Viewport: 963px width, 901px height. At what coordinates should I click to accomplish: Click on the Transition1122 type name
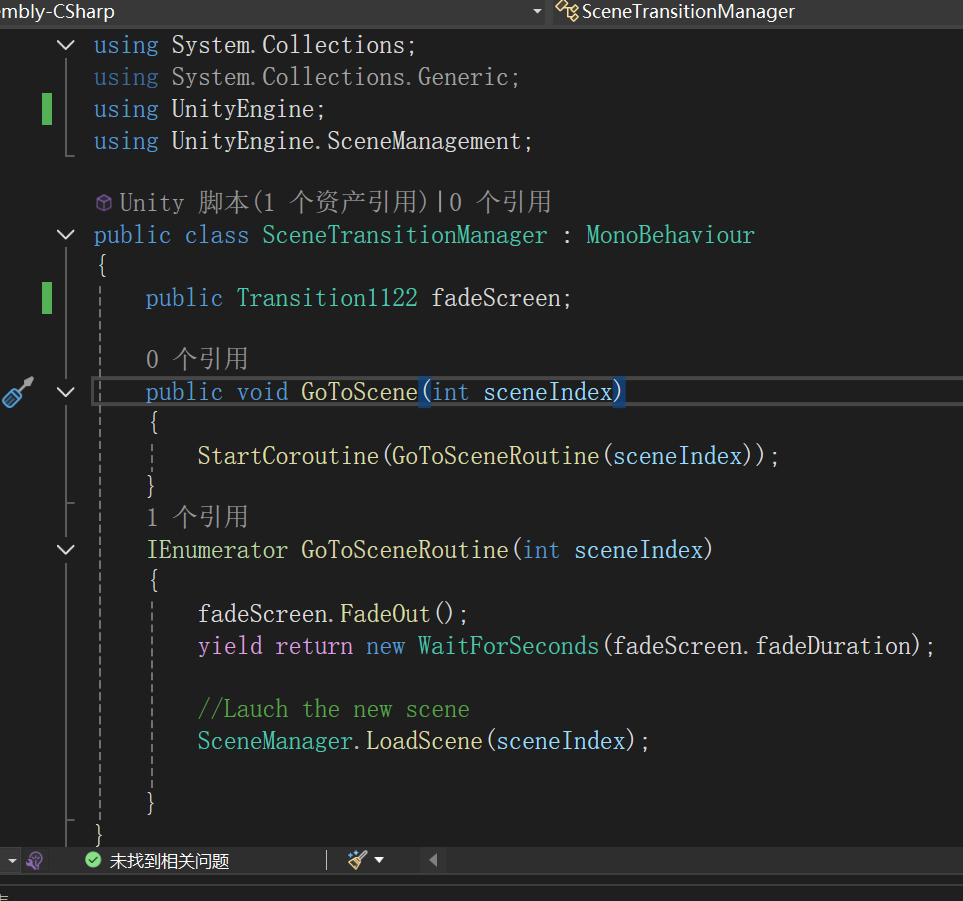327,298
